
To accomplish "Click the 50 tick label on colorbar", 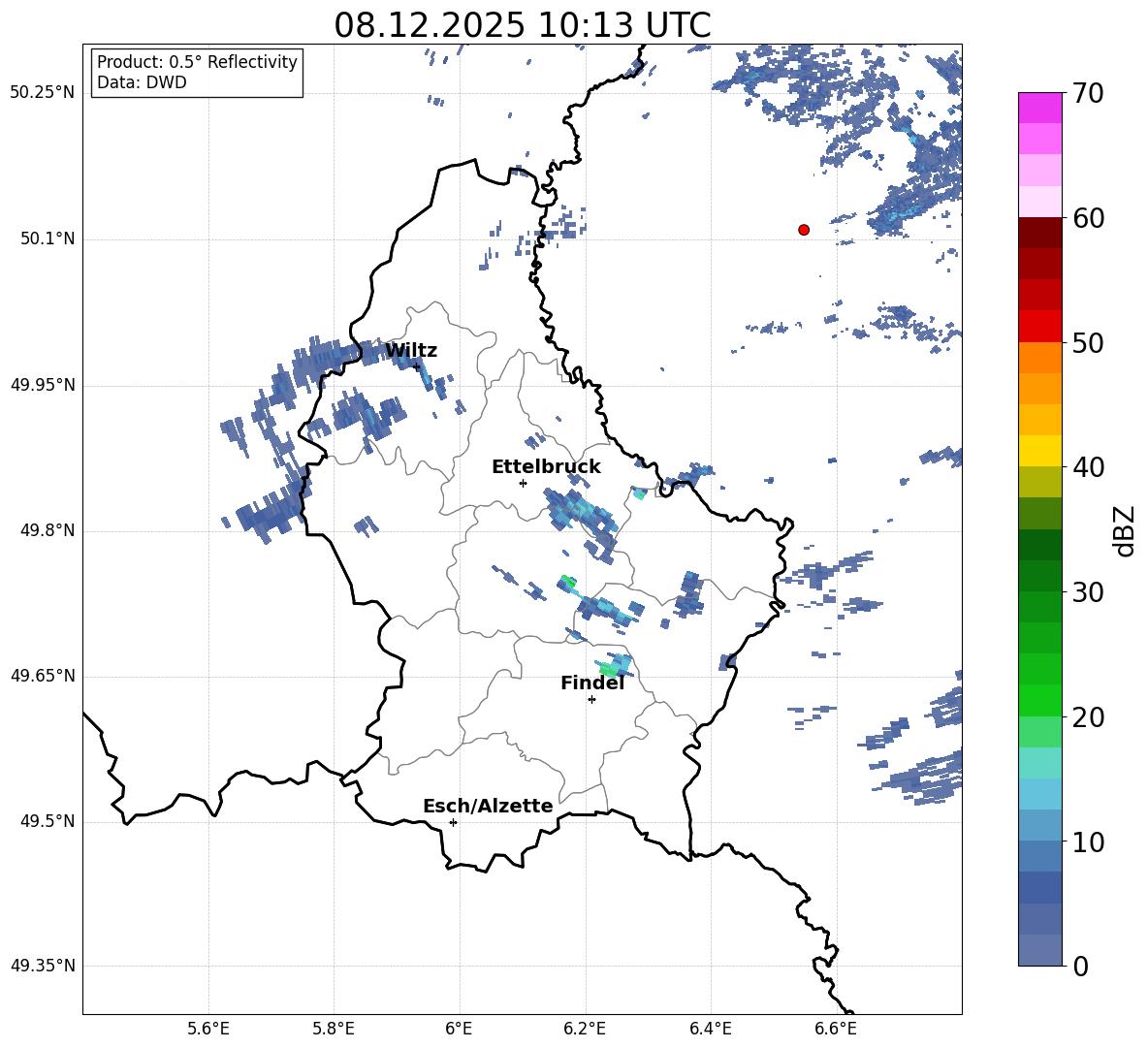I will pyautogui.click(x=1088, y=342).
